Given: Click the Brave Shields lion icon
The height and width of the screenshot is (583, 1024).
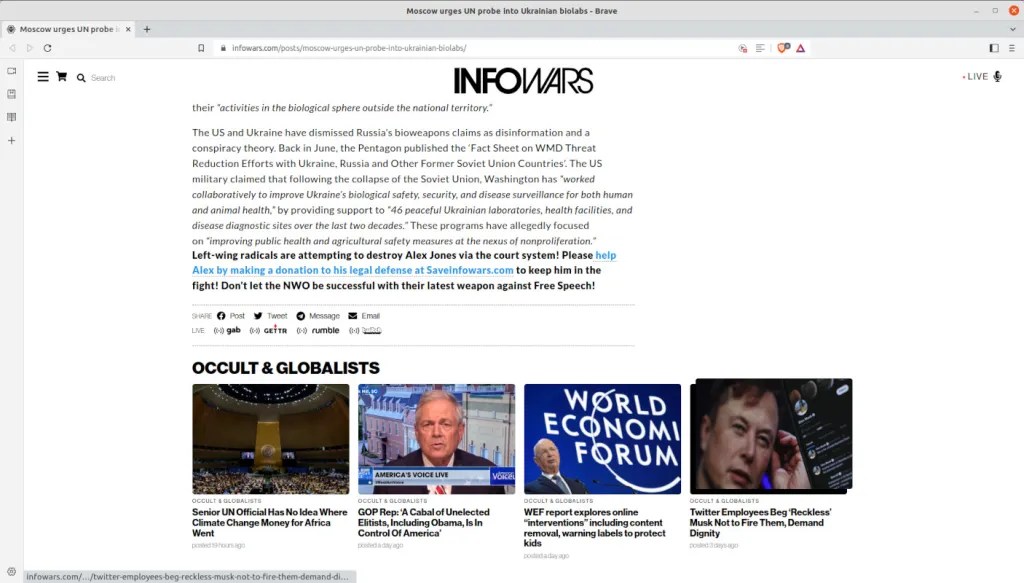Looking at the screenshot, I should (x=784, y=48).
